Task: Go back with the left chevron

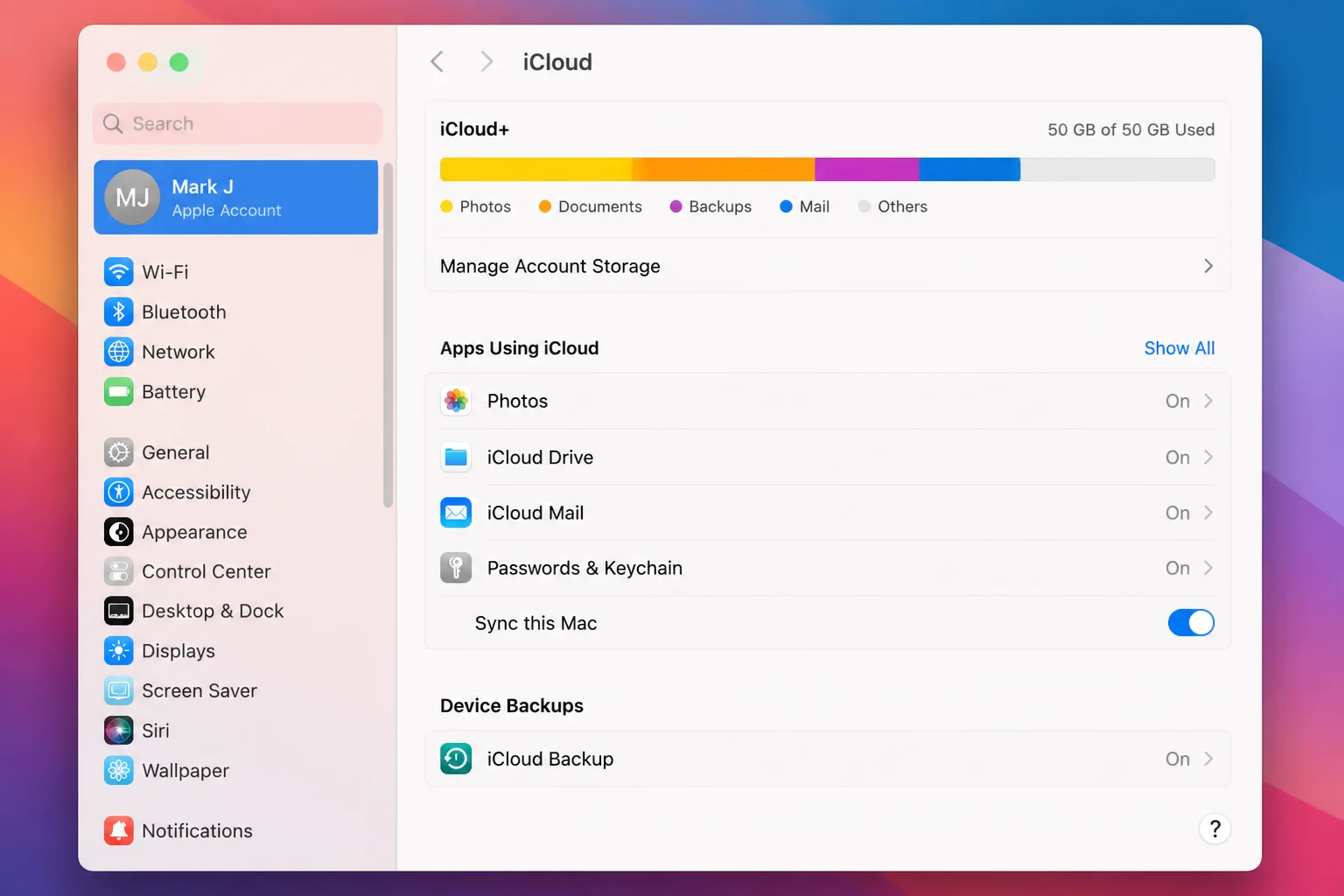Action: (437, 62)
